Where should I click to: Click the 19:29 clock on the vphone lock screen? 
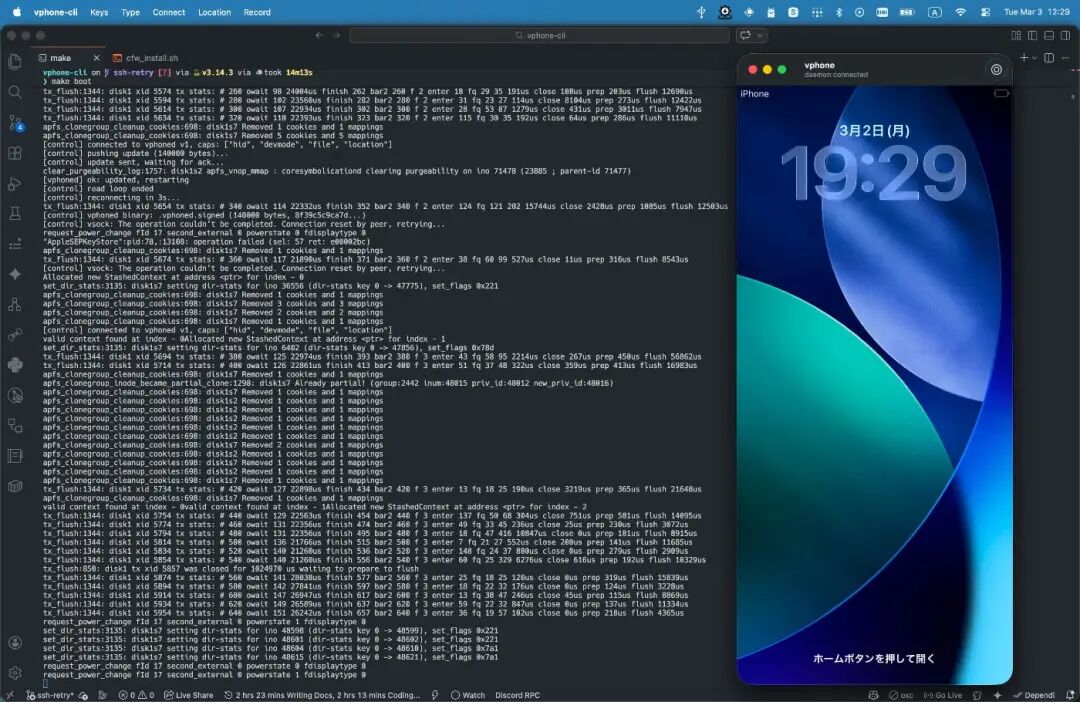point(873,173)
